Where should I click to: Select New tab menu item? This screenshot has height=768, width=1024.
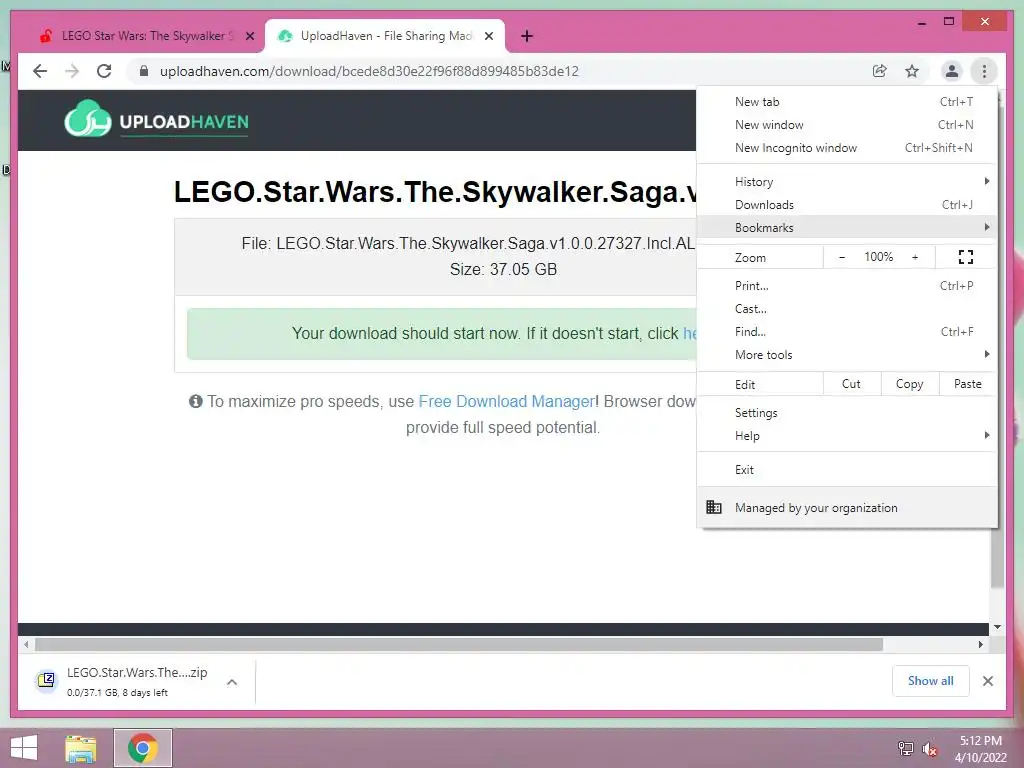pyautogui.click(x=847, y=102)
